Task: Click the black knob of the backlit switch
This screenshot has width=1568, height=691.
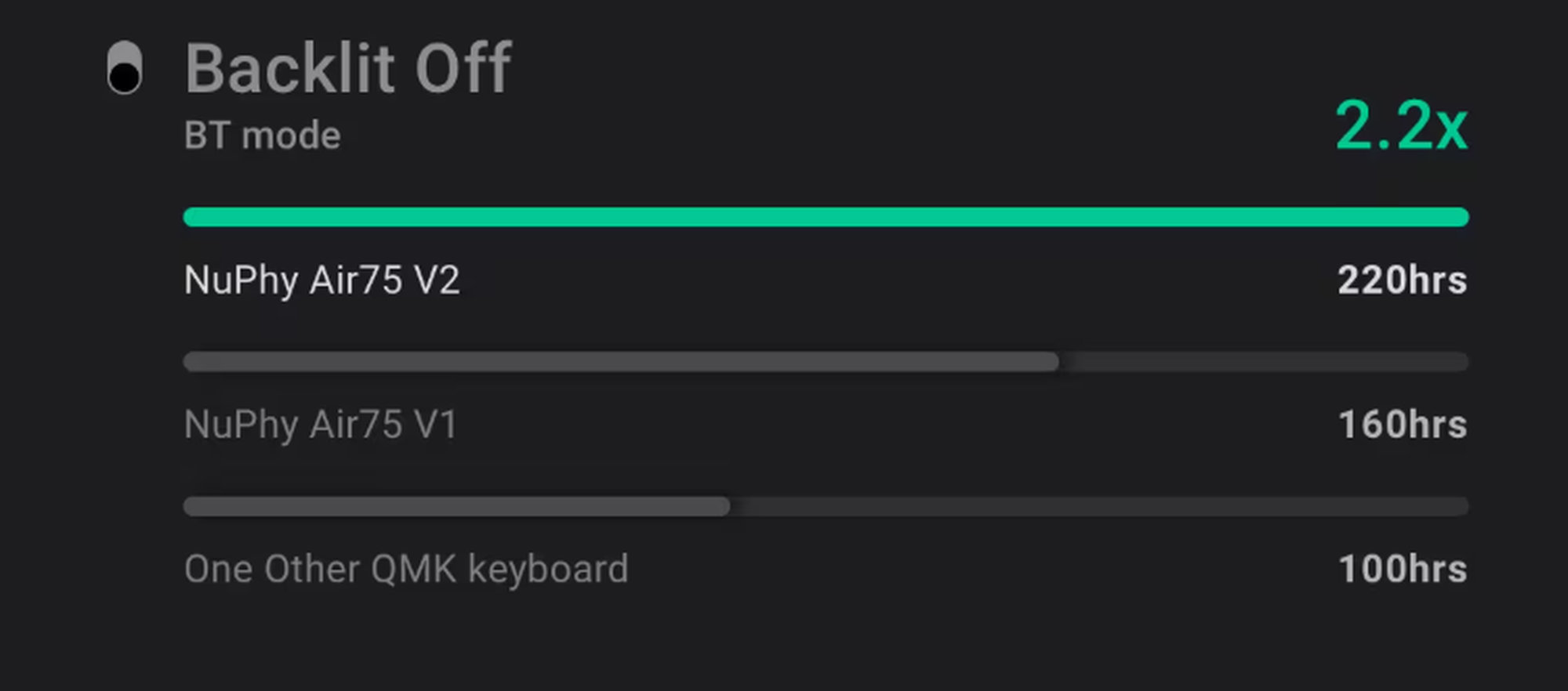Action: pyautogui.click(x=125, y=78)
